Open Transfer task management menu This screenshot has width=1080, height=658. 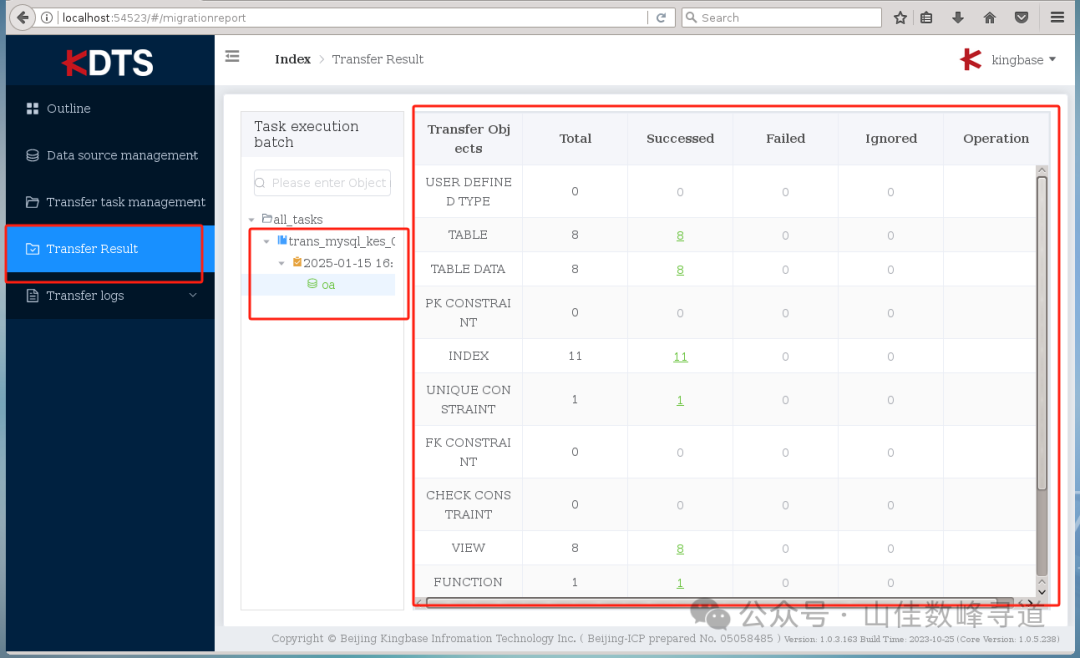pos(110,202)
